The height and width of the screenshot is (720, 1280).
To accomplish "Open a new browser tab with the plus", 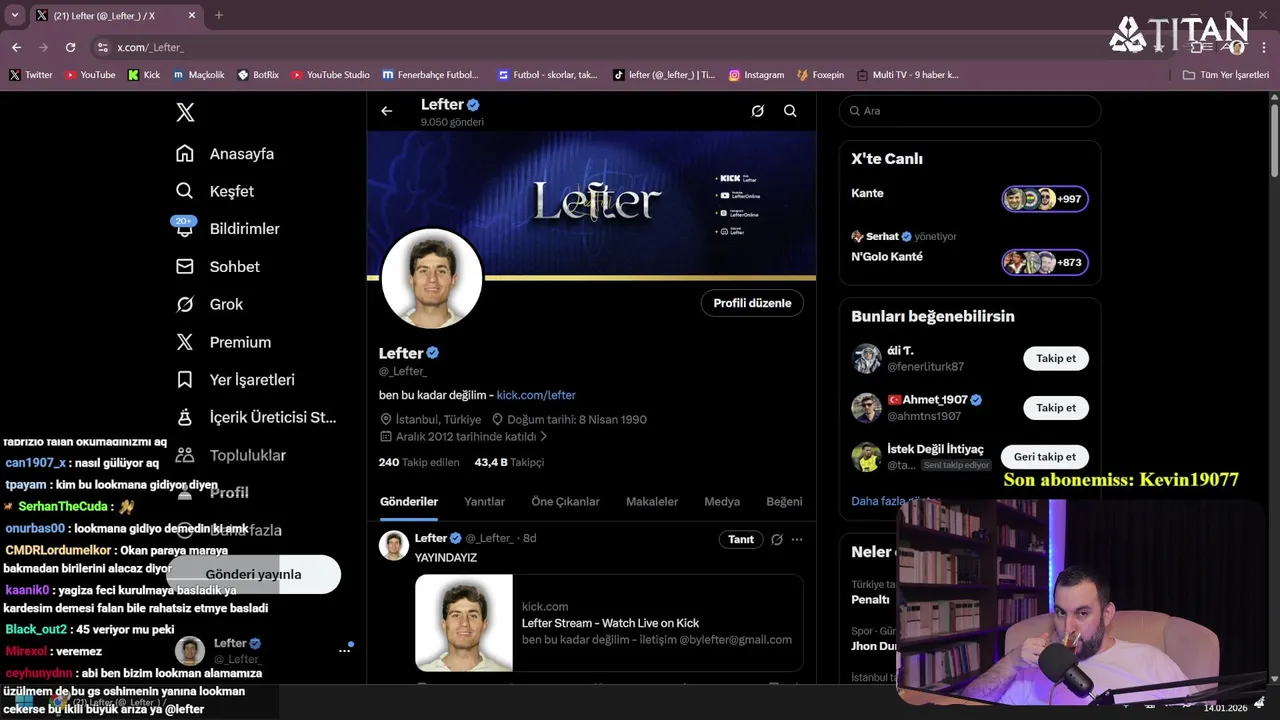I will 219,15.
